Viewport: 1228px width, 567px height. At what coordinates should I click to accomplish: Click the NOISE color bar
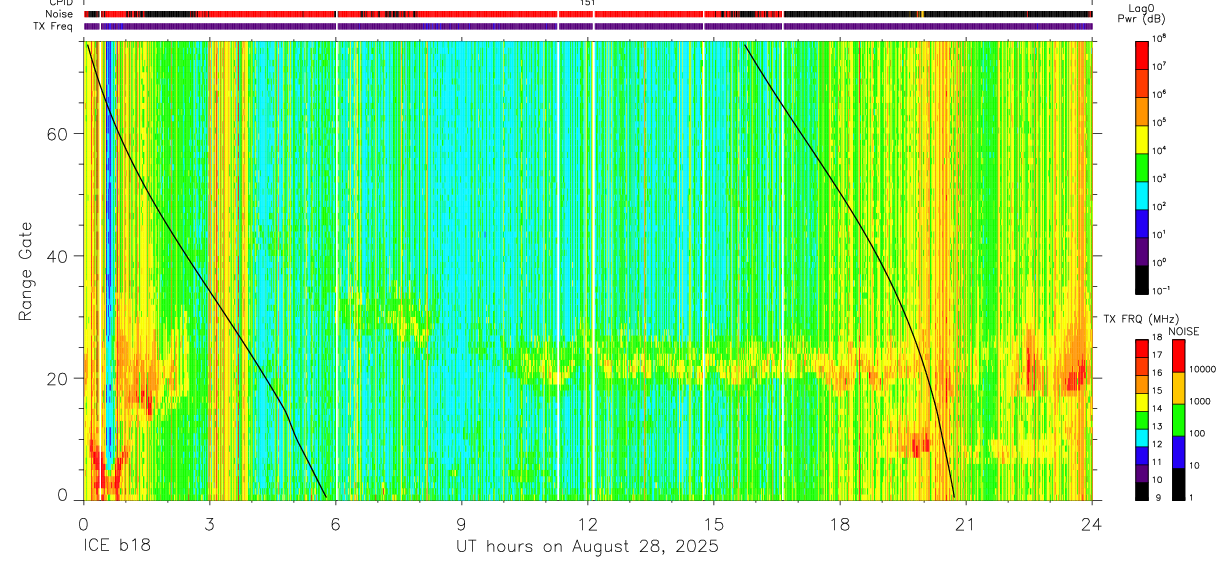(1179, 419)
